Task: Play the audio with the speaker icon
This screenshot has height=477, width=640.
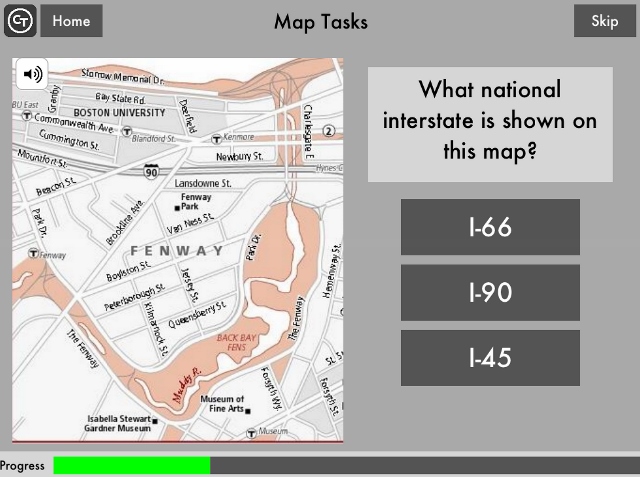Action: (33, 74)
